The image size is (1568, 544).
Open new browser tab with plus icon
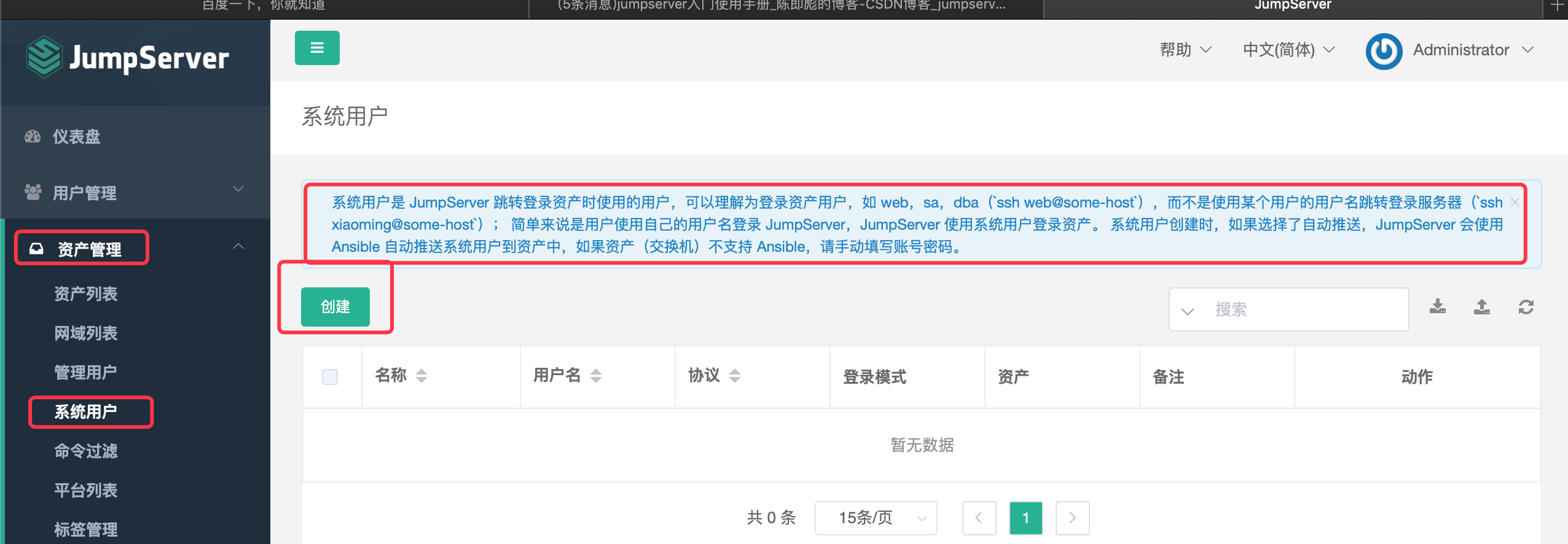1558,6
